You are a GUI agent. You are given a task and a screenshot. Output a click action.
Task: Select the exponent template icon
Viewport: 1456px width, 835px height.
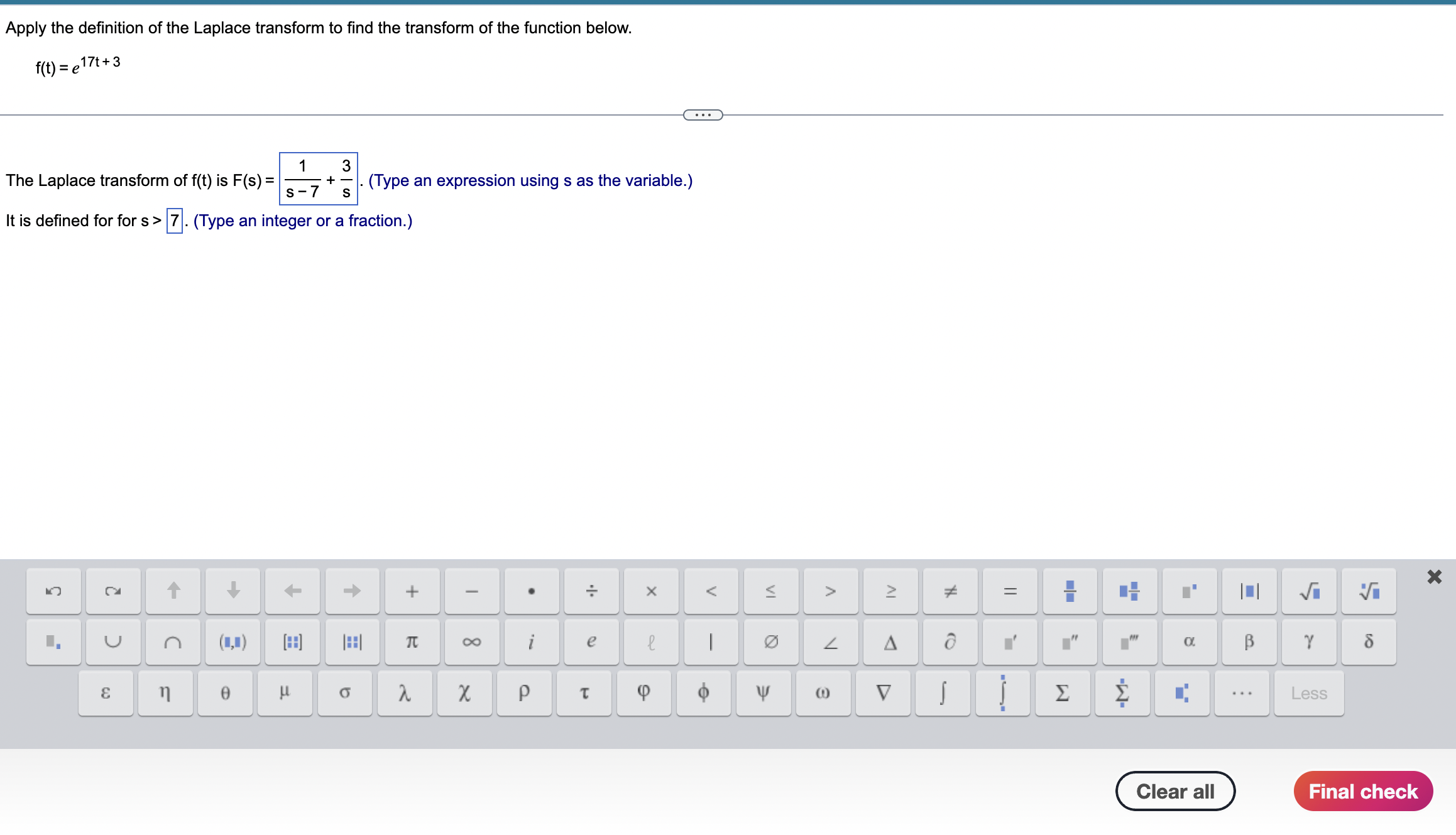click(x=1190, y=591)
